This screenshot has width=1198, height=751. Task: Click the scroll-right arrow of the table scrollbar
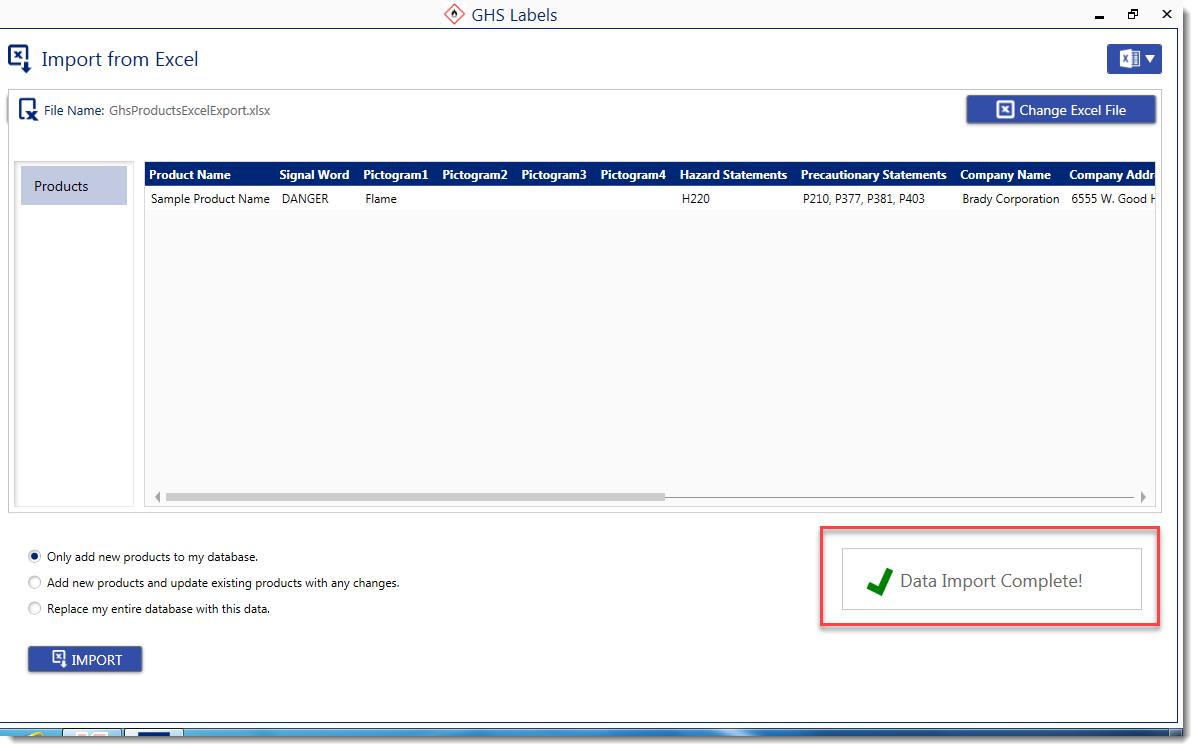[1143, 496]
